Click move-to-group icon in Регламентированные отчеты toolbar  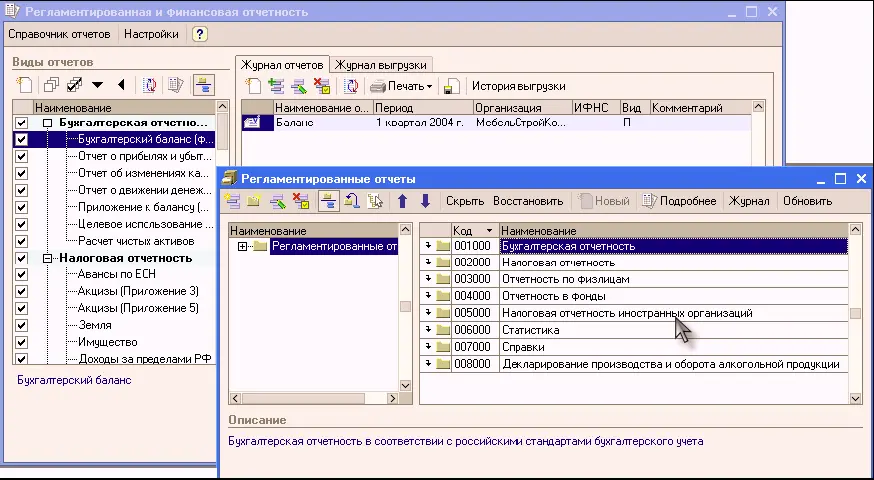pos(352,201)
